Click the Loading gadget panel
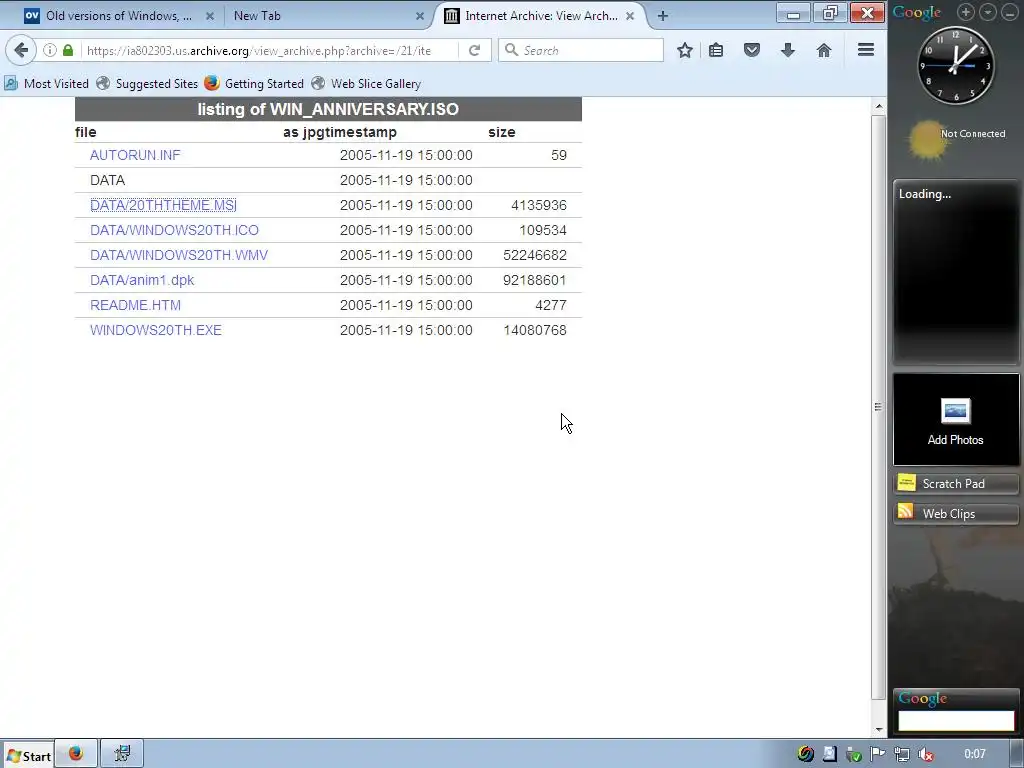 (956, 272)
